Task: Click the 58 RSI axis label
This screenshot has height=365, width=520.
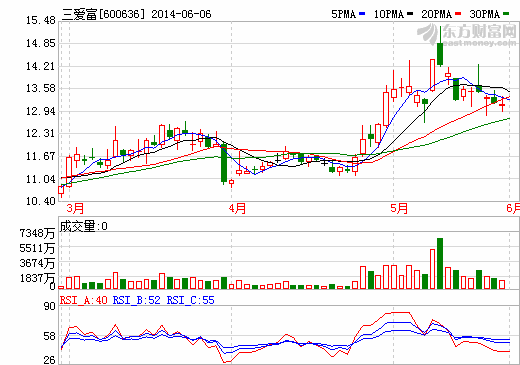Action: coord(50,336)
